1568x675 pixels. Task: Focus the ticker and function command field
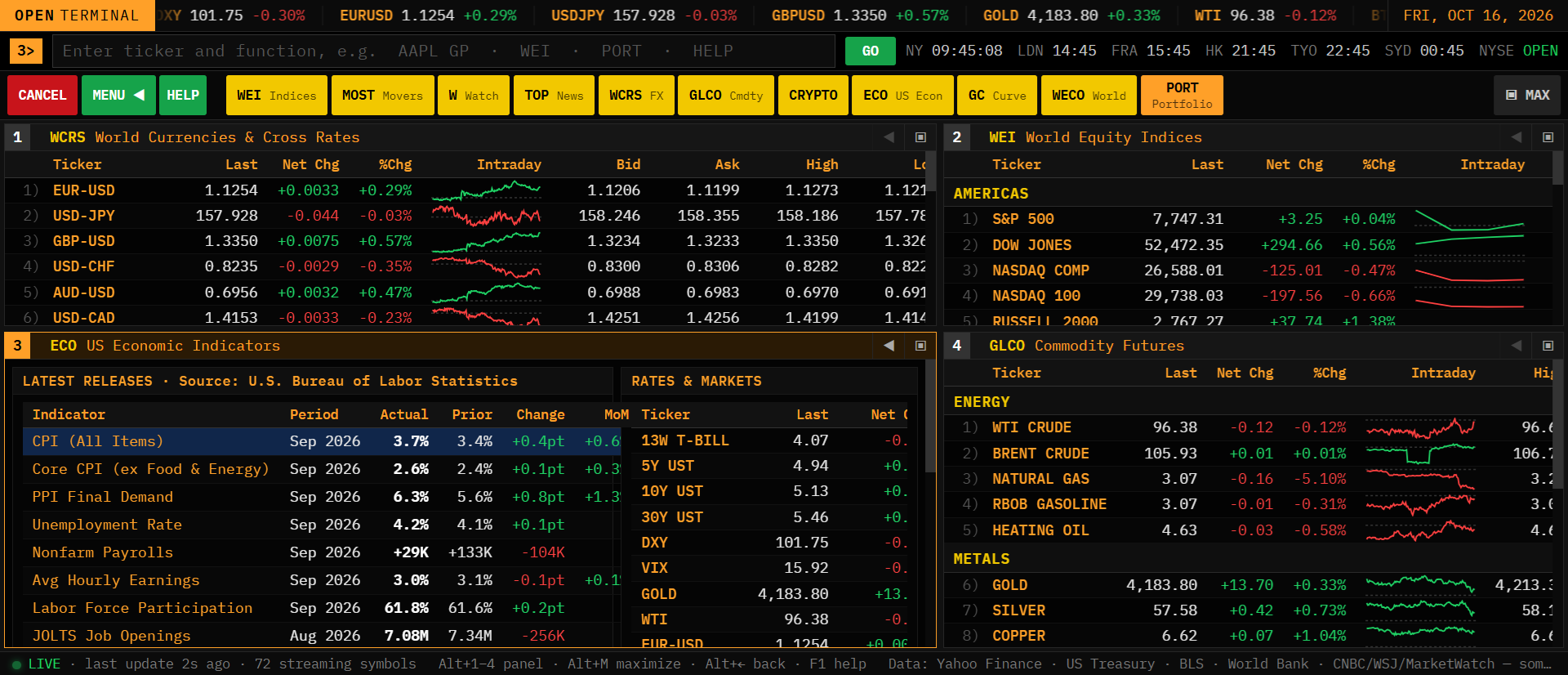tap(443, 51)
